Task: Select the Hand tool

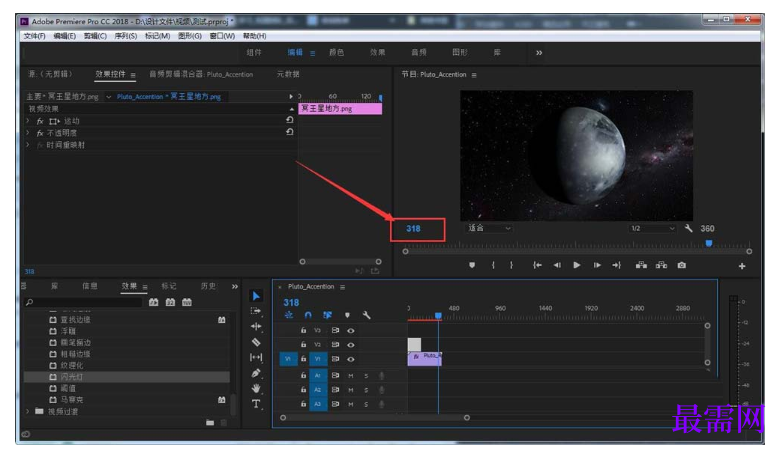Action: click(x=256, y=388)
